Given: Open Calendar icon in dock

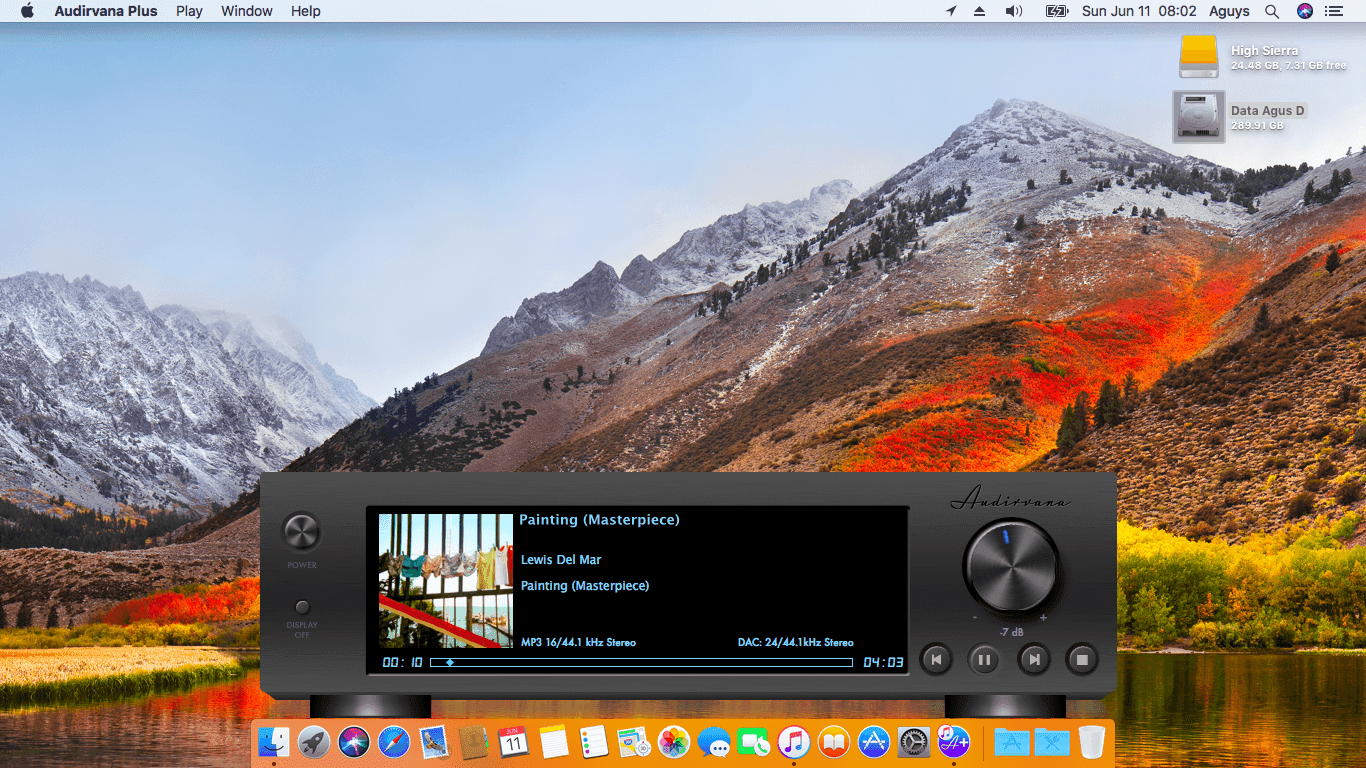Looking at the screenshot, I should [x=514, y=742].
